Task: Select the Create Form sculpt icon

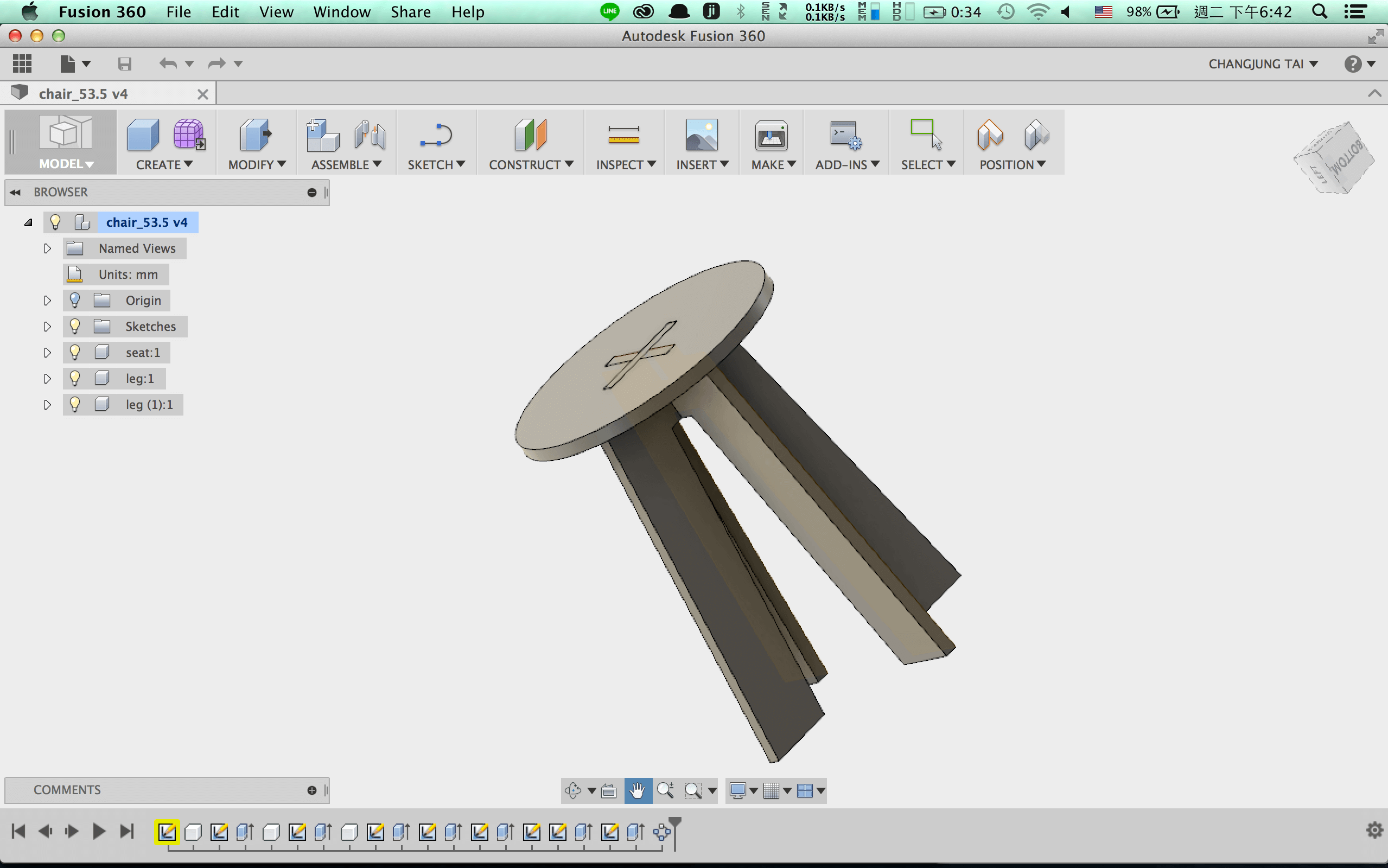Action: point(189,136)
